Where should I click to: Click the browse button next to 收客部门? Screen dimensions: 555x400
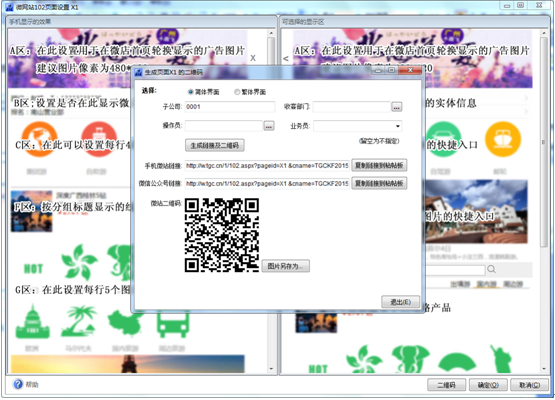click(x=396, y=107)
